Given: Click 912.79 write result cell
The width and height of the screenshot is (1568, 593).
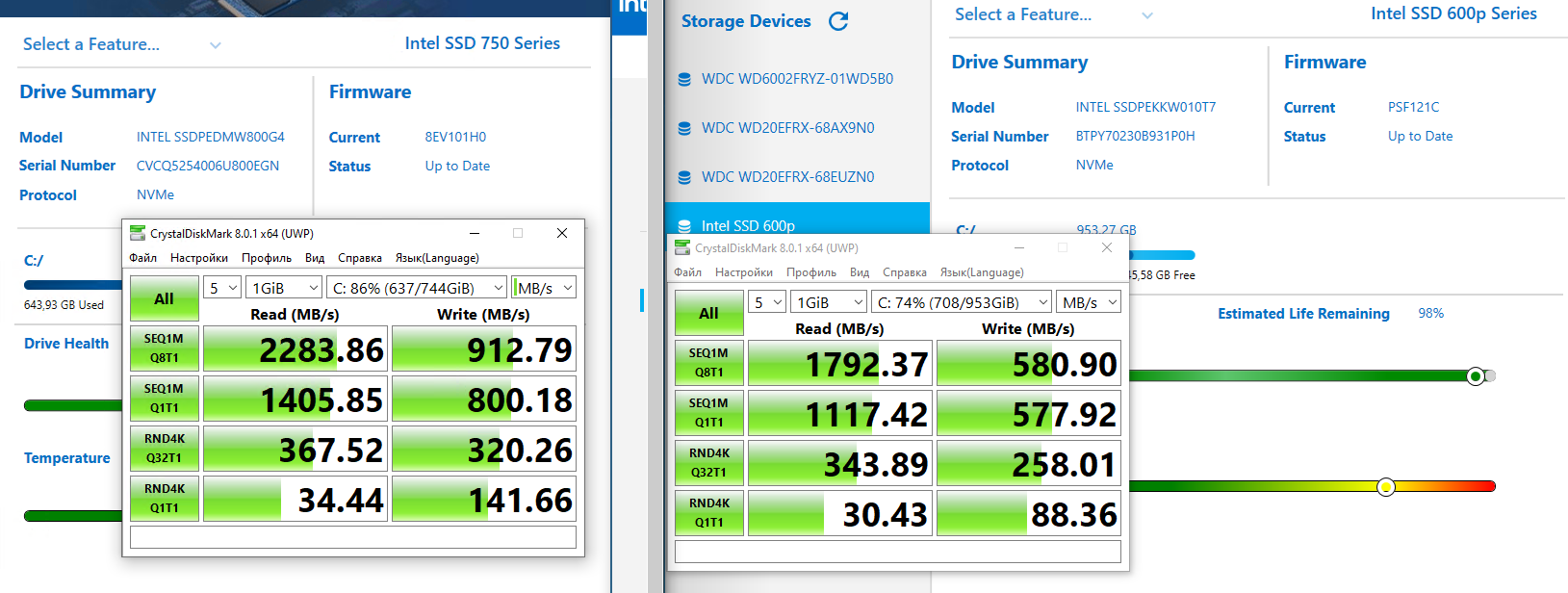Looking at the screenshot, I should [x=484, y=348].
